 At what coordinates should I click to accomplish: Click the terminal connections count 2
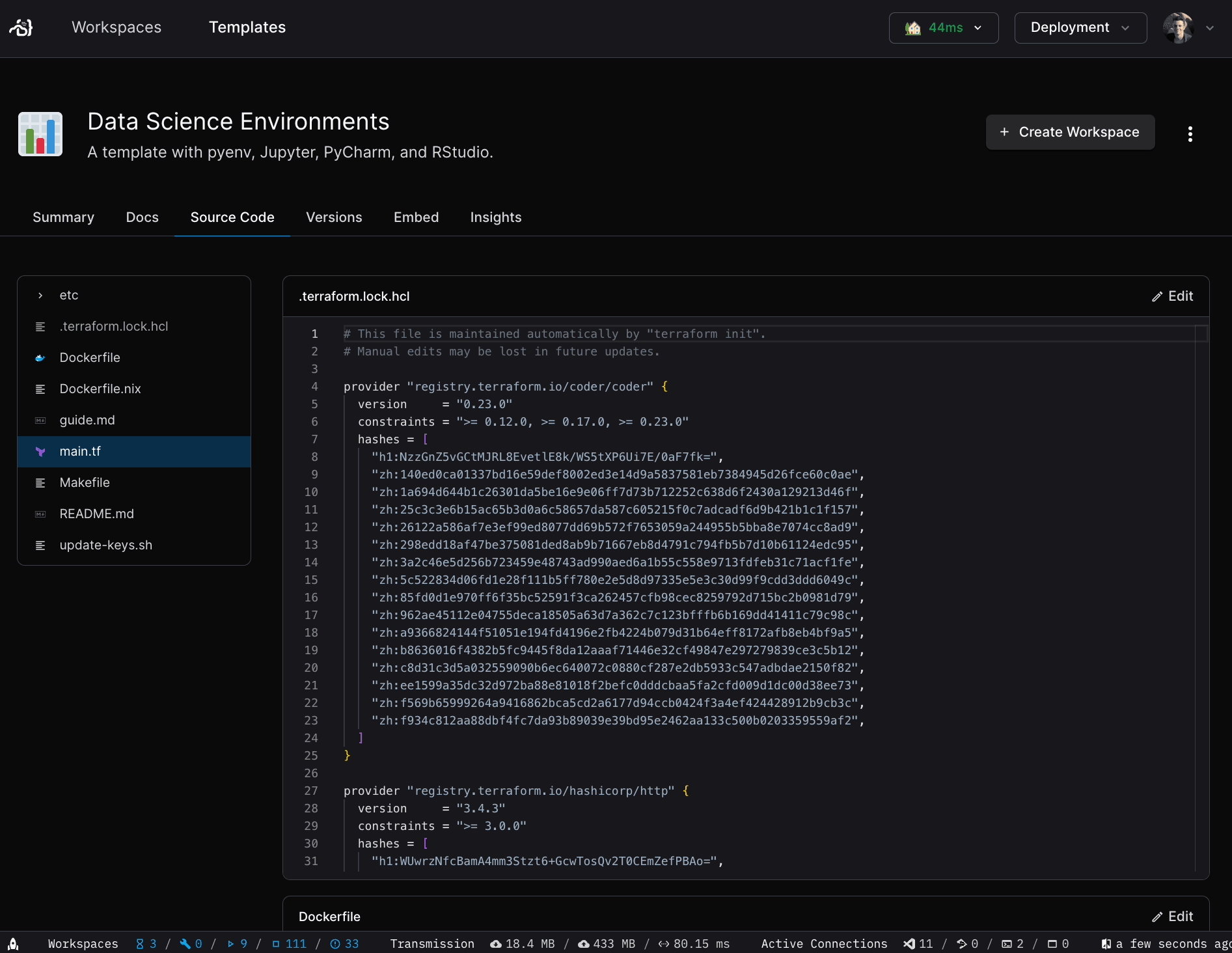tap(1013, 944)
